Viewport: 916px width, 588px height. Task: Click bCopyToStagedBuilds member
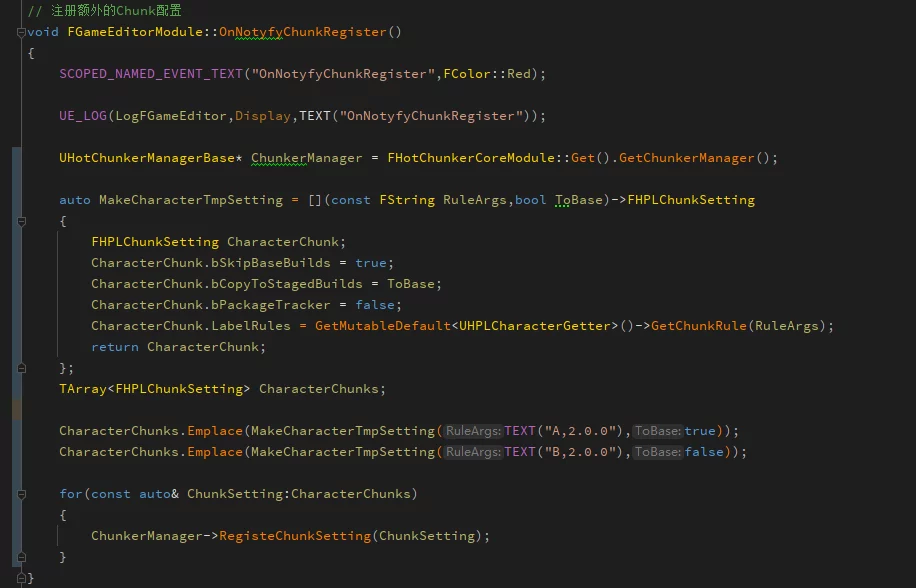coord(287,284)
